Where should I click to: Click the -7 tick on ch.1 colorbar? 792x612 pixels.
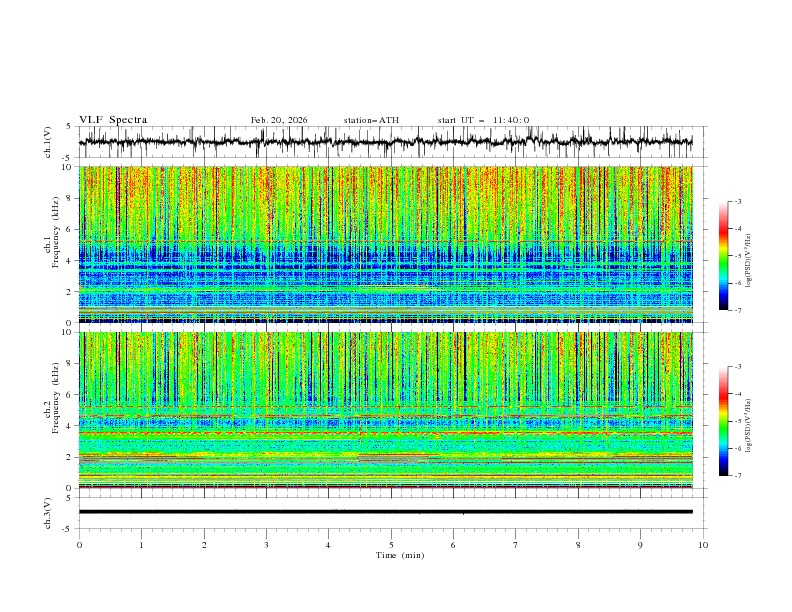coord(737,310)
